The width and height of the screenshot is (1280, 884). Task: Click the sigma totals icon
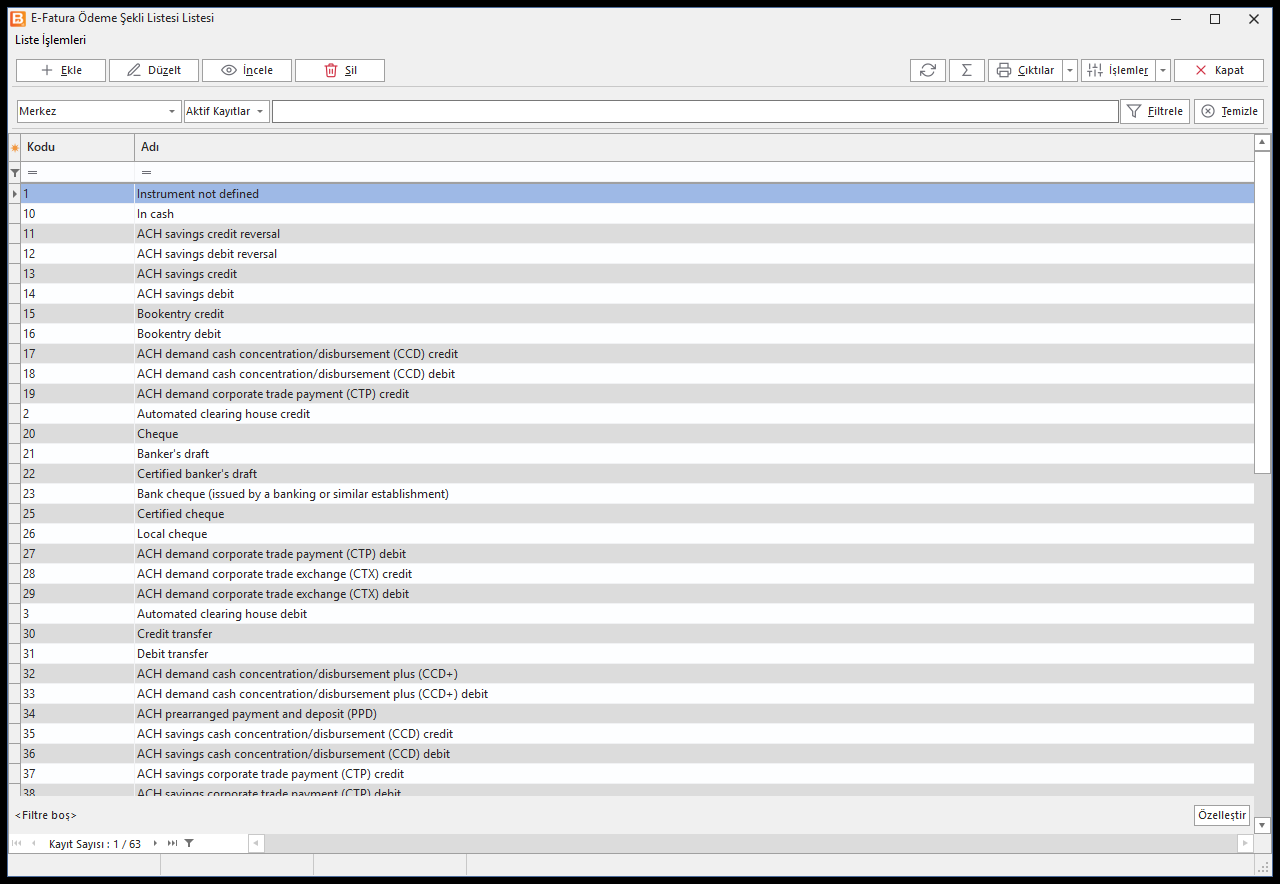click(x=967, y=70)
